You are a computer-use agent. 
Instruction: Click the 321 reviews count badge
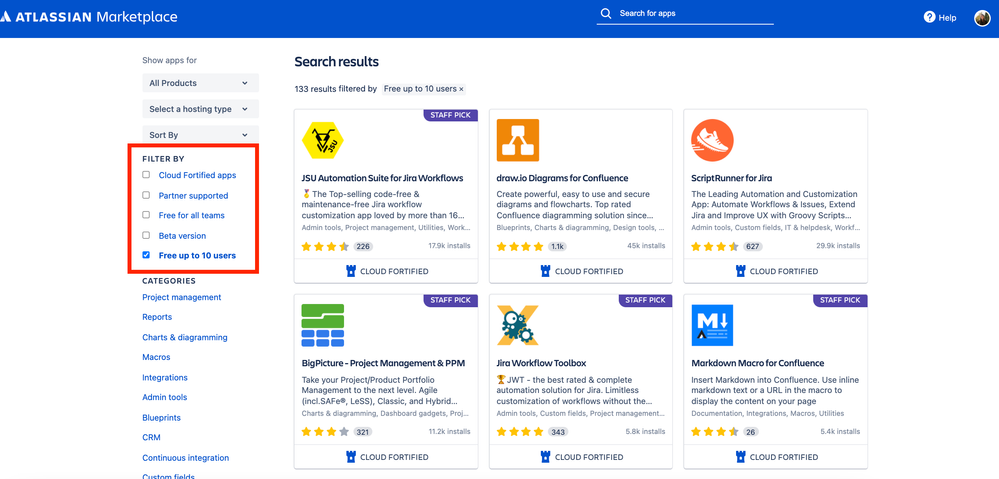[x=363, y=432]
